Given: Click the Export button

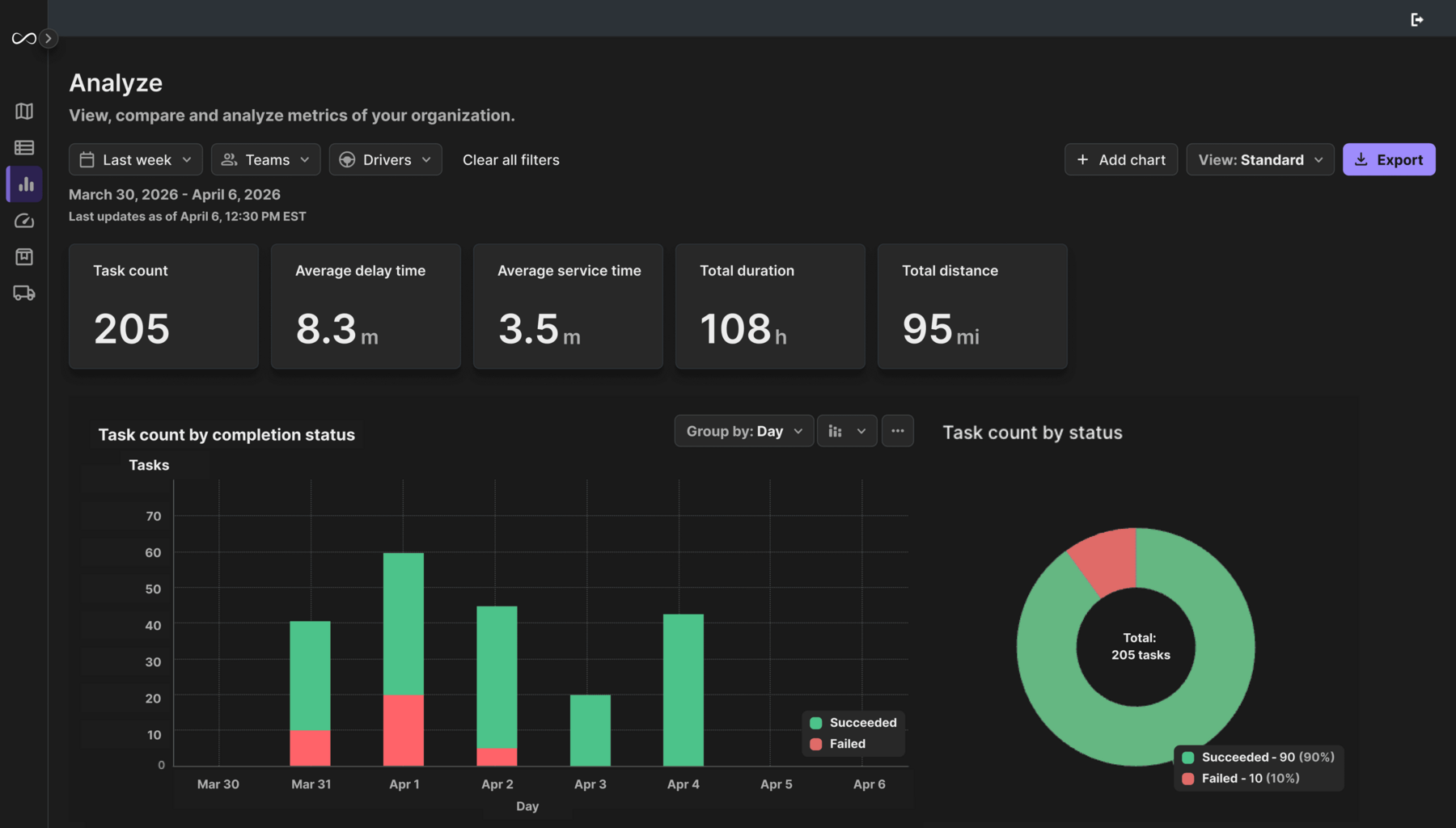Looking at the screenshot, I should (x=1389, y=159).
